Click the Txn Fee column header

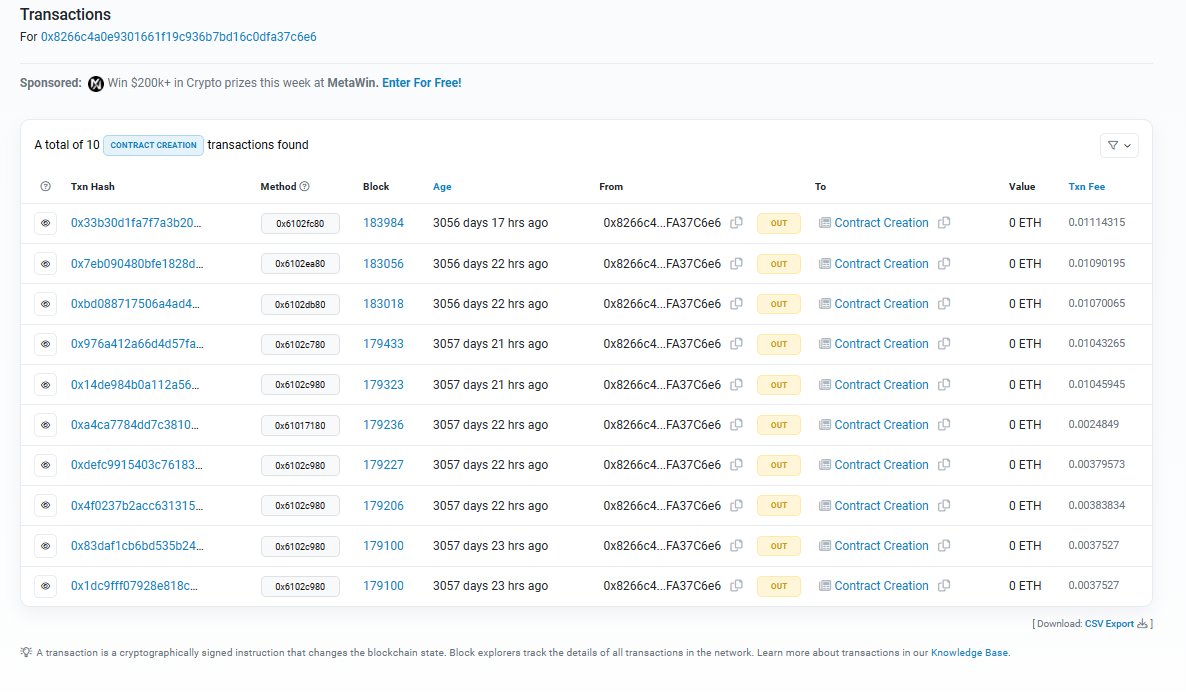pyautogui.click(x=1086, y=187)
